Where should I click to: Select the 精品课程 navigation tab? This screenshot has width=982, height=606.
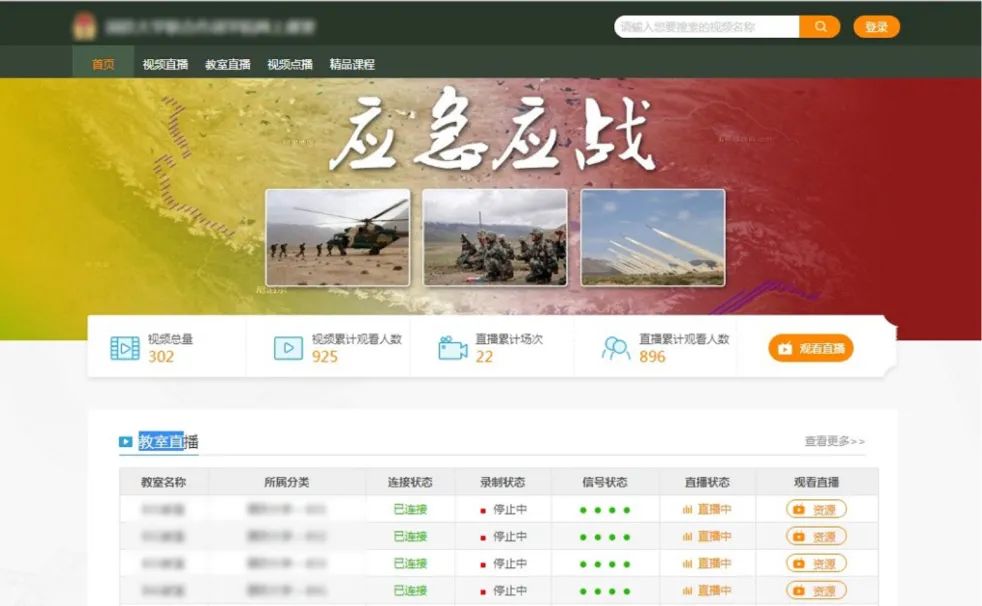coord(352,64)
